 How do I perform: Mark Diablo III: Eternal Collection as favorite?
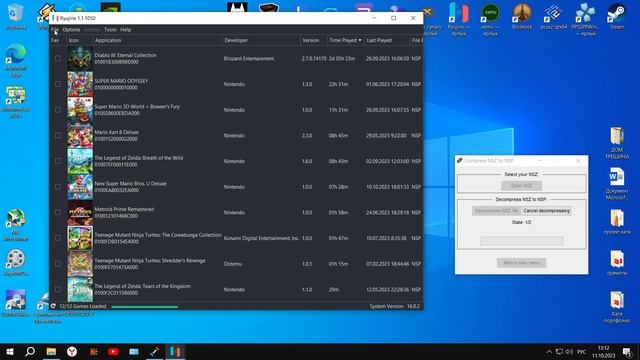(58, 58)
